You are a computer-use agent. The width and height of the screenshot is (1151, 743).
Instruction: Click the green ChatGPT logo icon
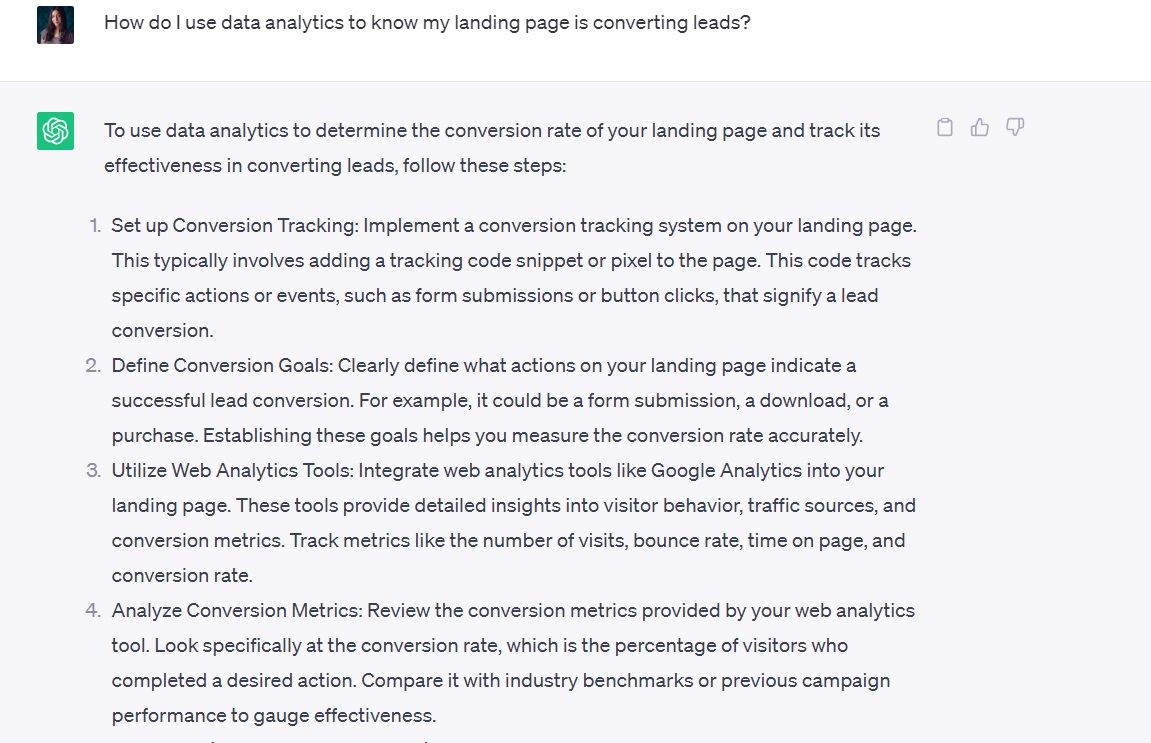[x=55, y=131]
